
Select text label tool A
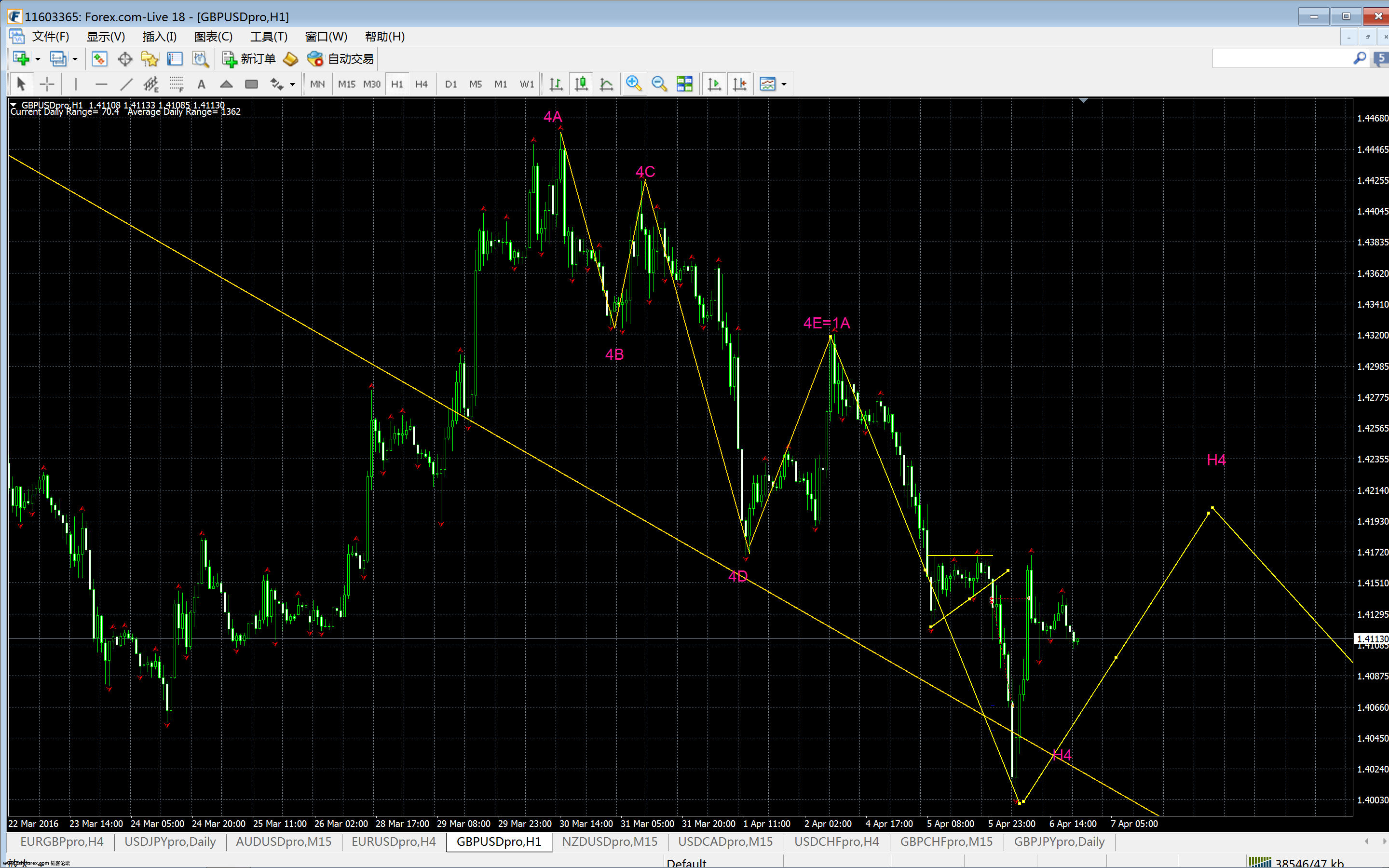tap(201, 84)
